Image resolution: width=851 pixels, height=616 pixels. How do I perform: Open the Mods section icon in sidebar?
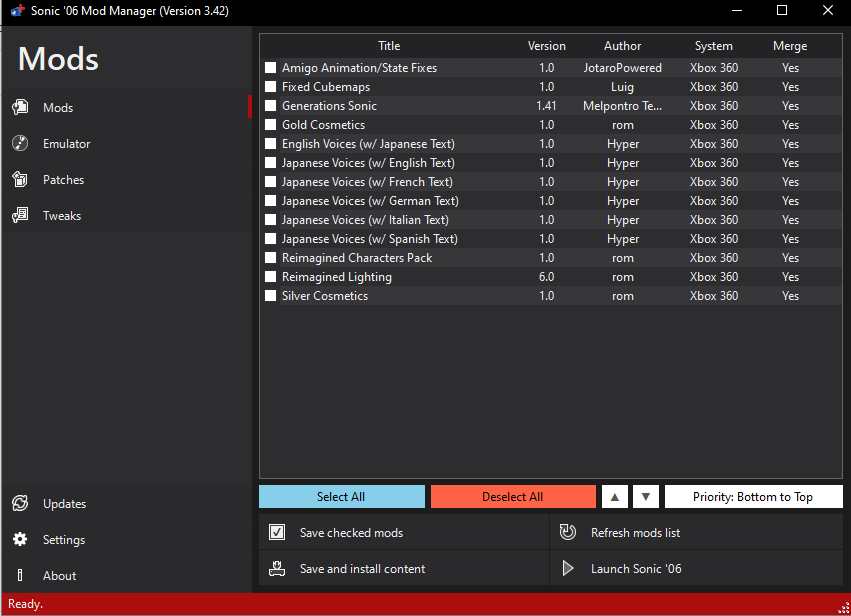[x=20, y=107]
